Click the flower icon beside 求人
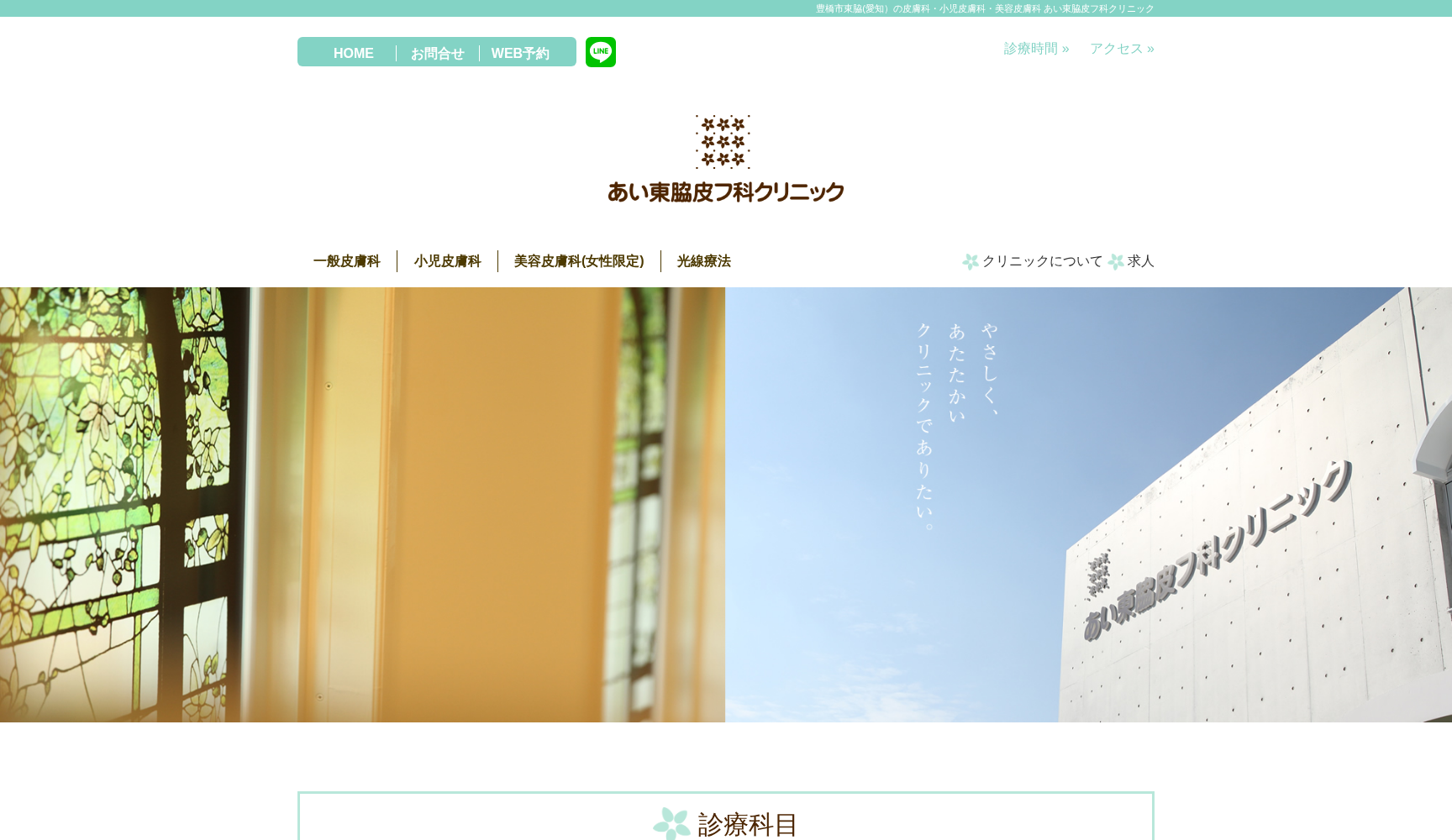The width and height of the screenshot is (1452, 840). (x=1116, y=261)
